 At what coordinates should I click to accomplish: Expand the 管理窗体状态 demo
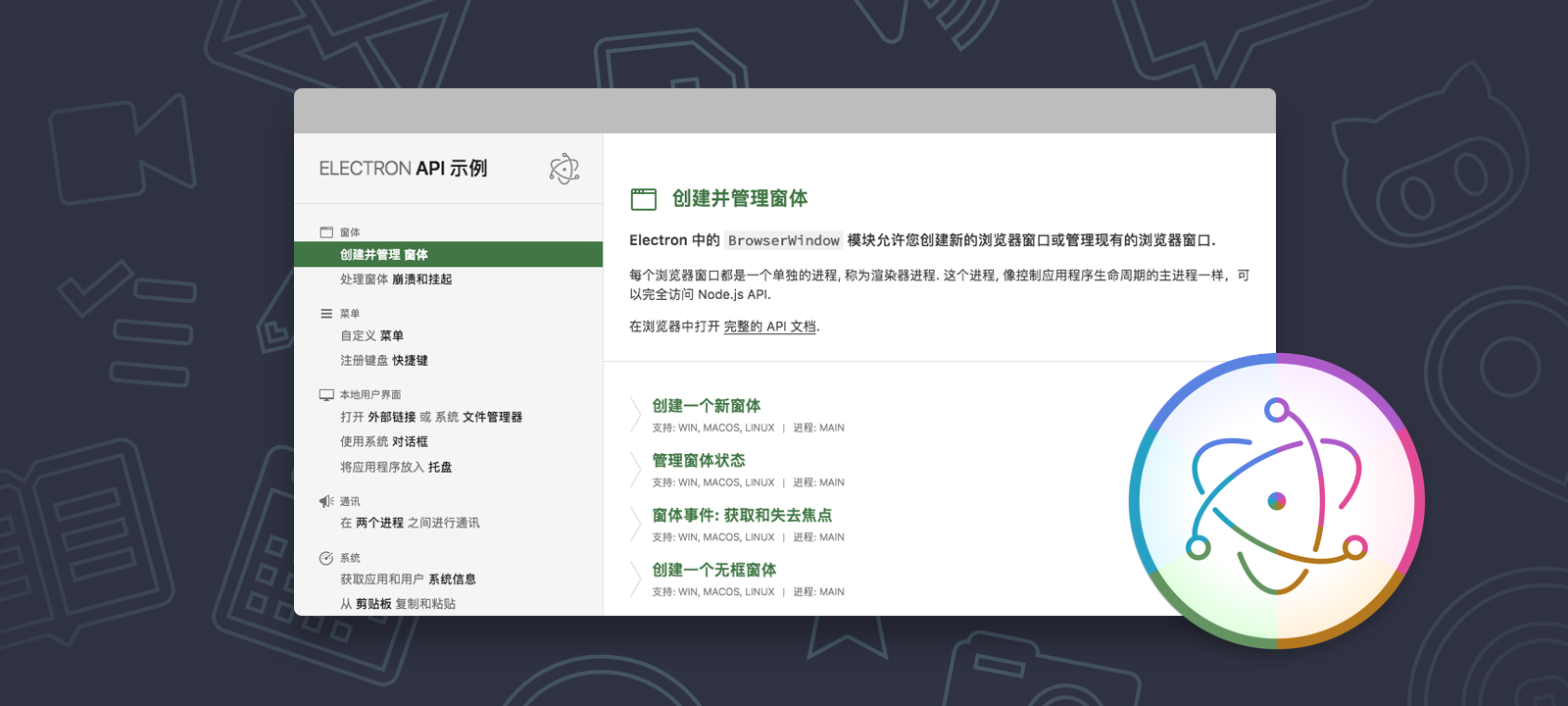pyautogui.click(x=699, y=461)
